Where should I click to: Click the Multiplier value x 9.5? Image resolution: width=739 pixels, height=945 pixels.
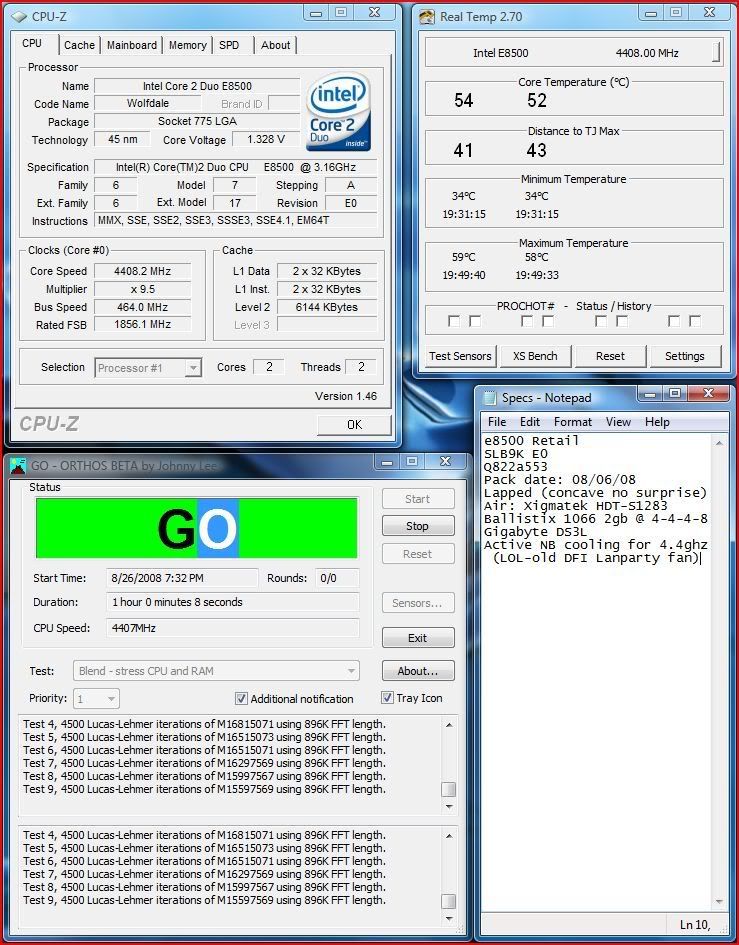pyautogui.click(x=142, y=289)
